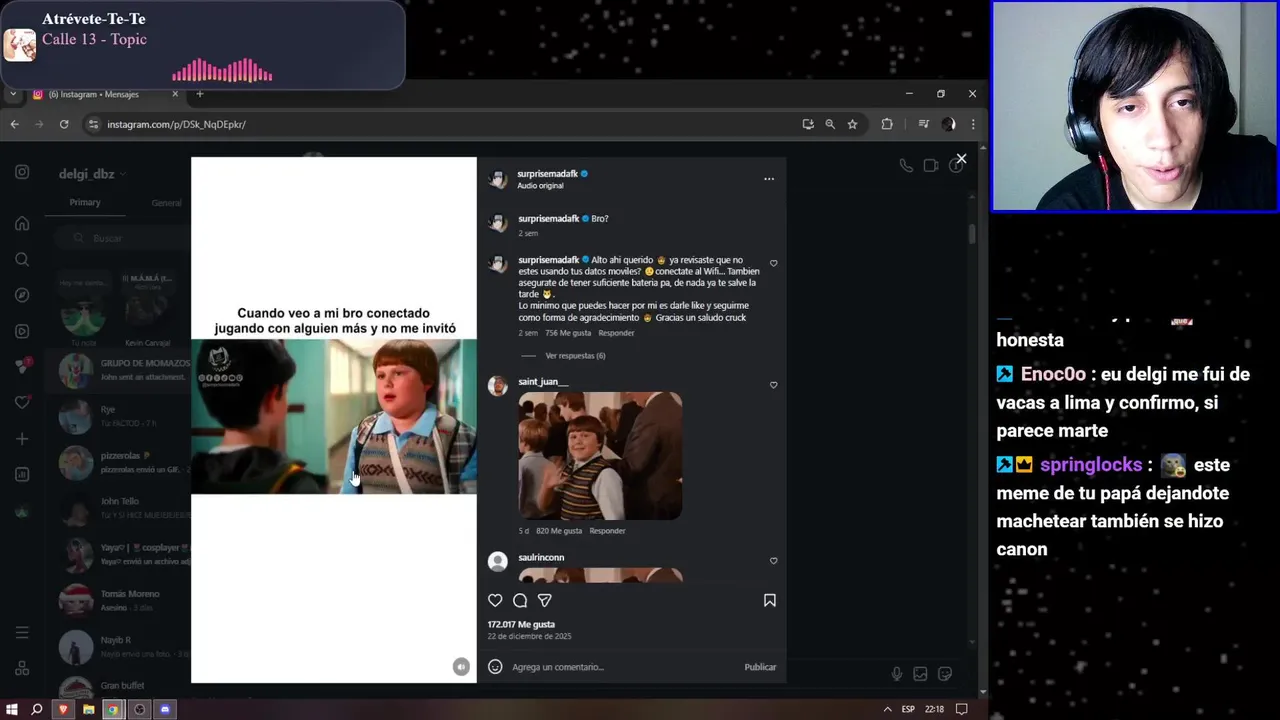The image size is (1280, 720).
Task: Click Responder under saint_juan__ comment
Action: click(x=607, y=531)
